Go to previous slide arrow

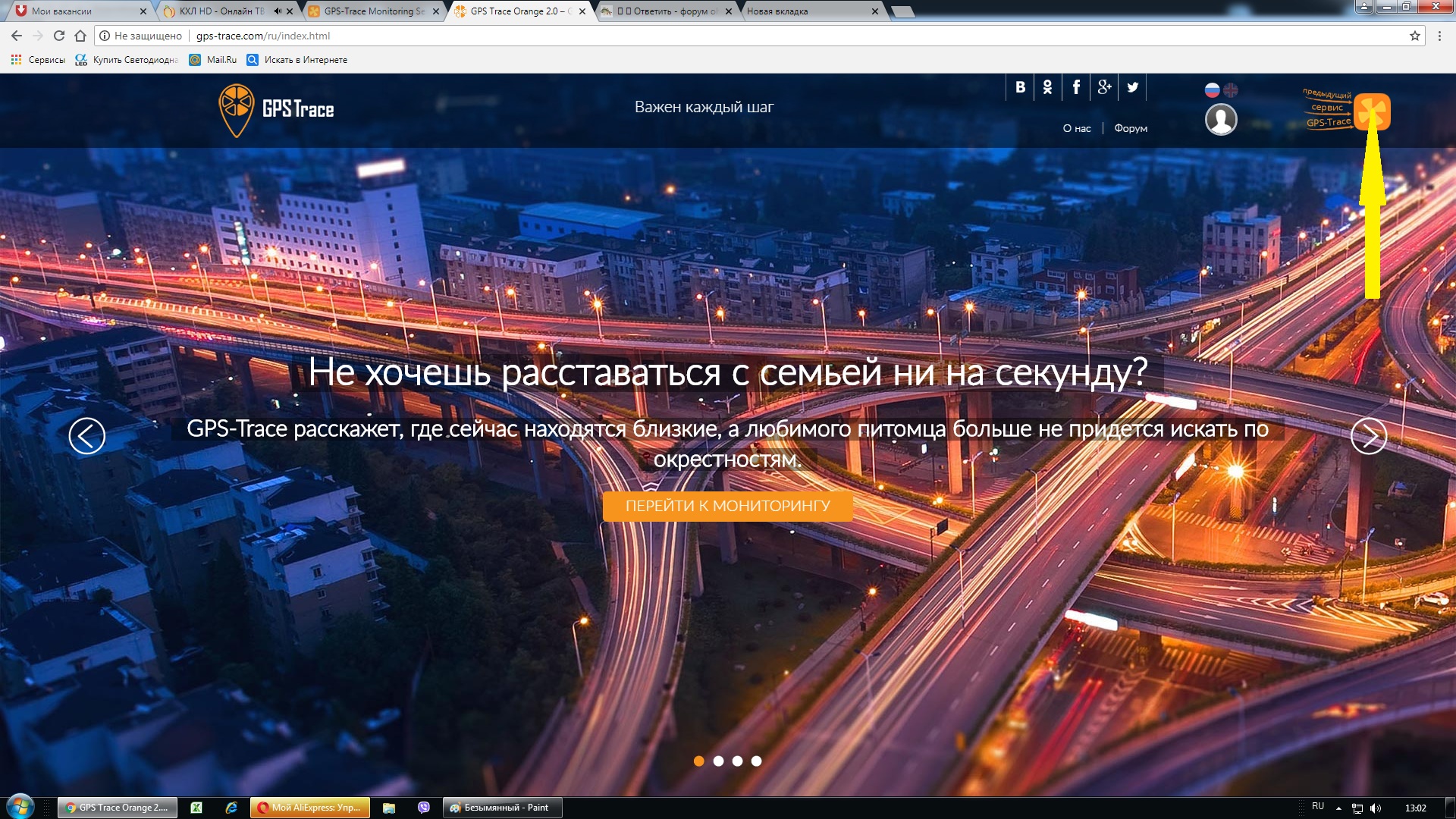pyautogui.click(x=87, y=436)
